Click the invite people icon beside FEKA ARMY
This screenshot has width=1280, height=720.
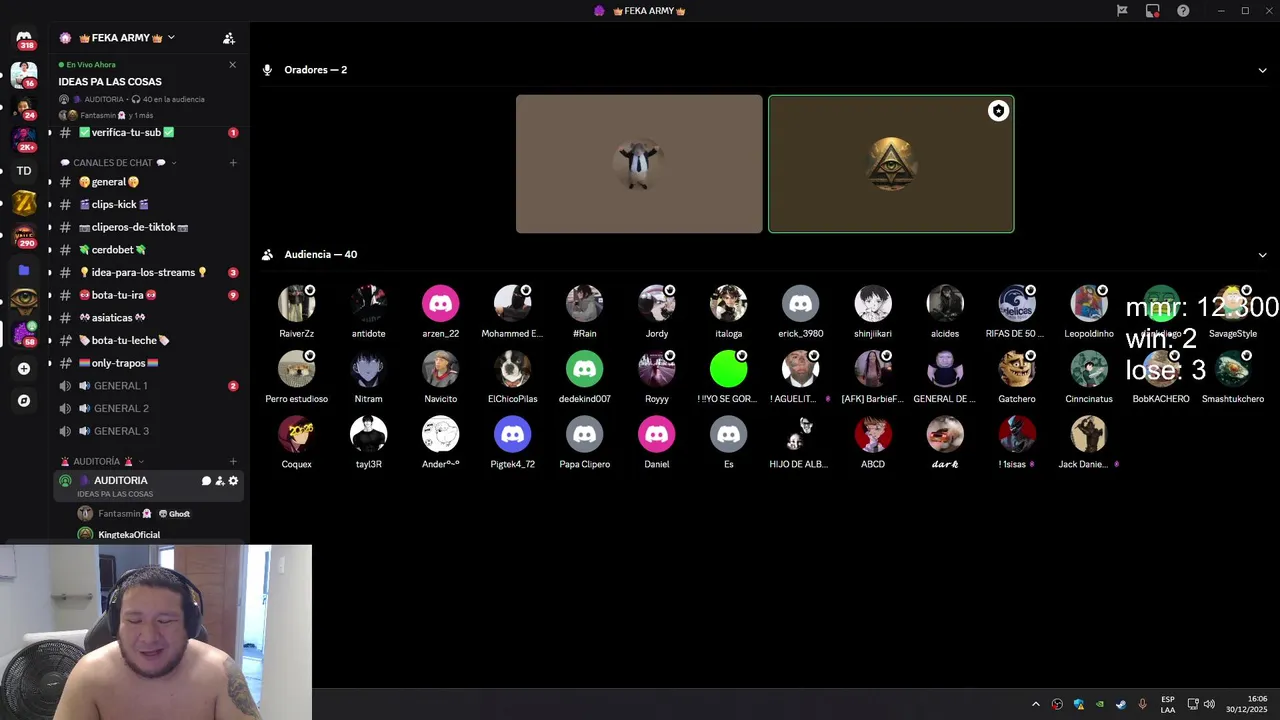click(229, 38)
